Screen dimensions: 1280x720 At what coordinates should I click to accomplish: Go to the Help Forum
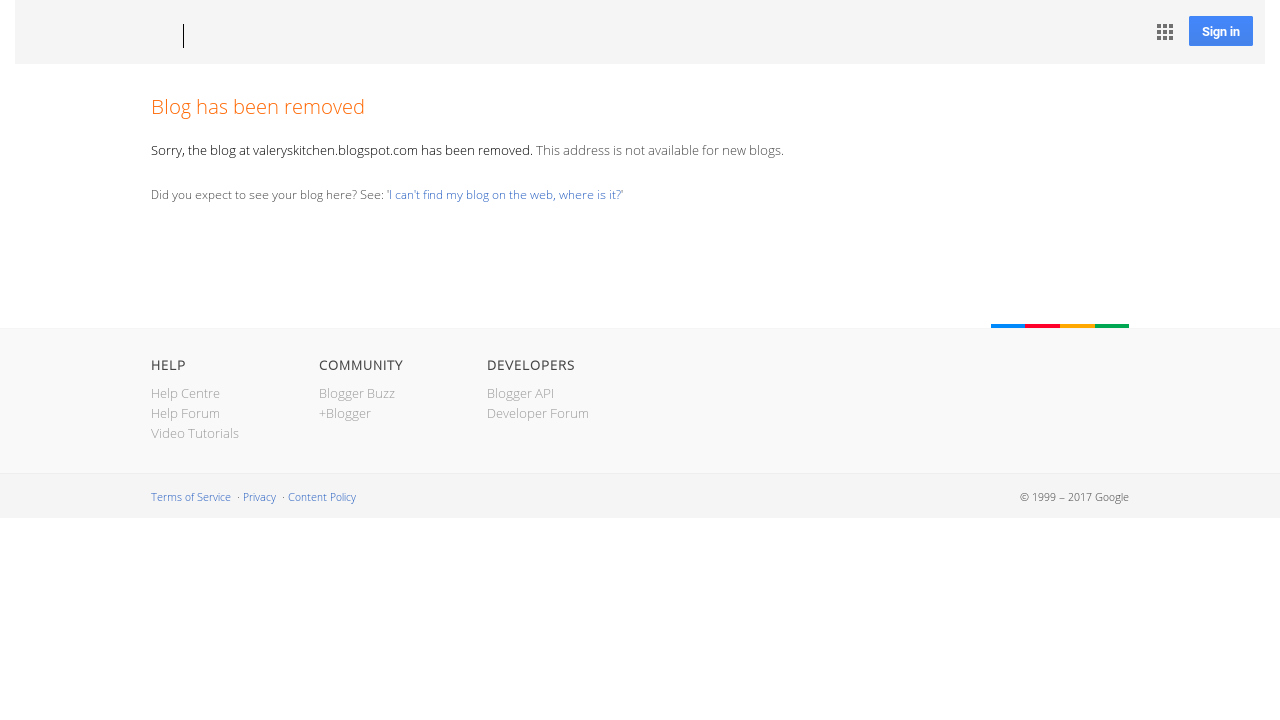185,413
